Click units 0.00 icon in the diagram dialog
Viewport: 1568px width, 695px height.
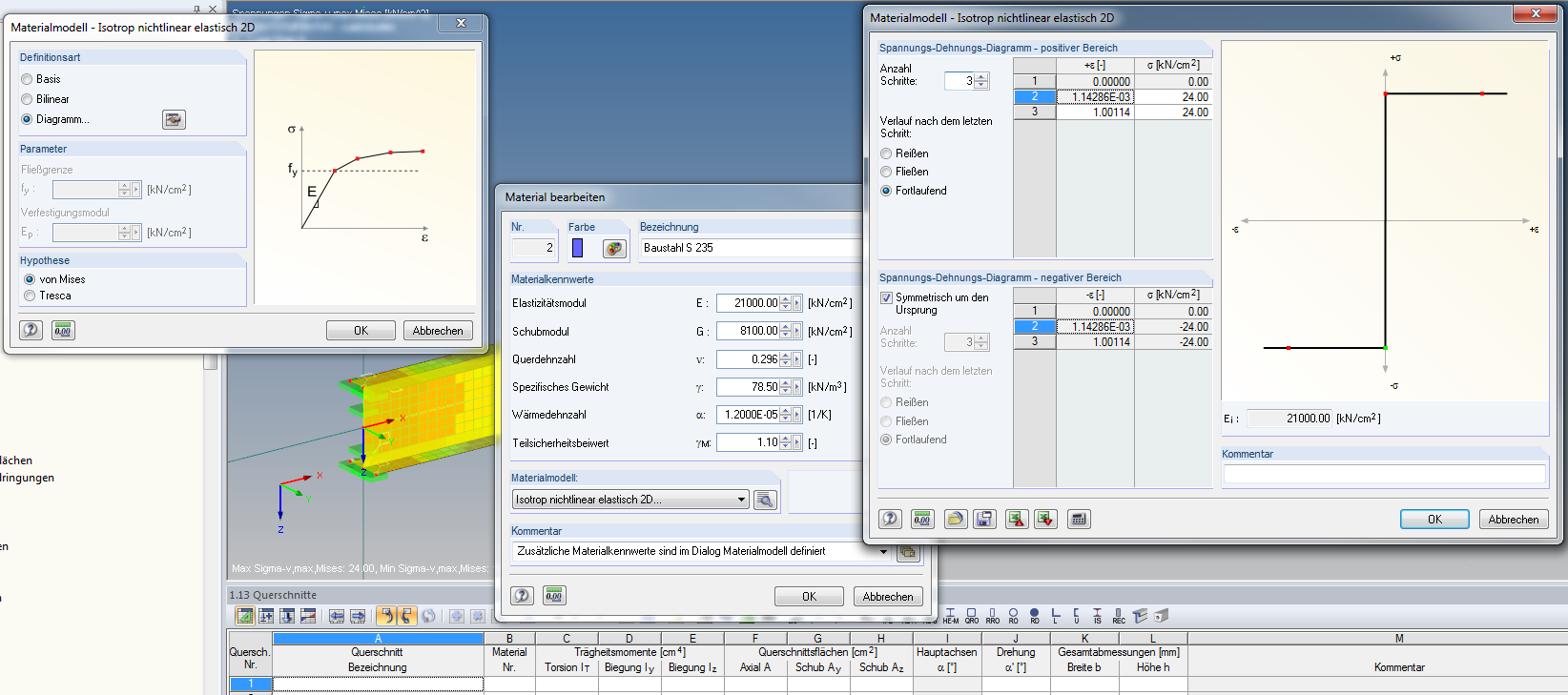pyautogui.click(x=922, y=519)
